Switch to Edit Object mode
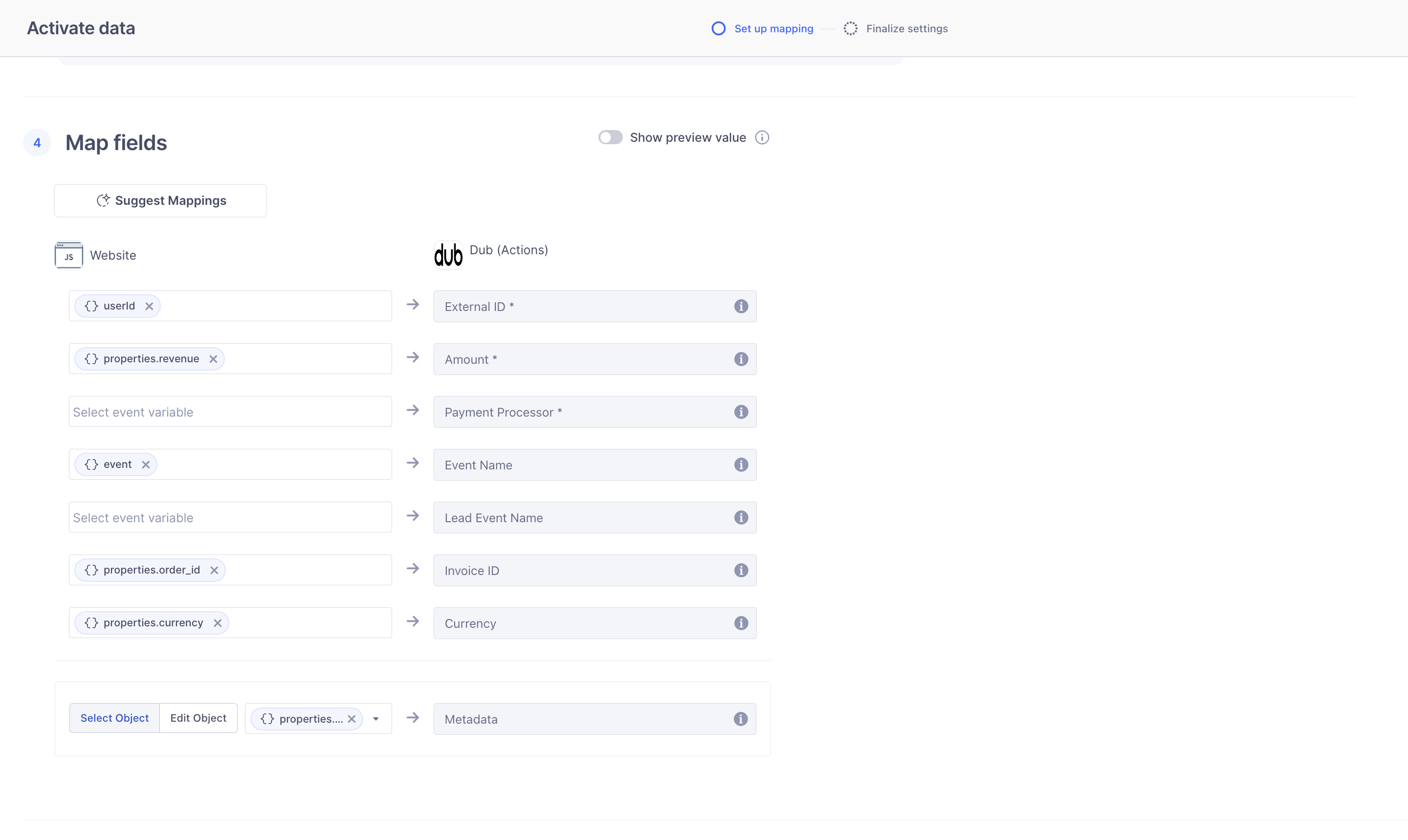Screen dimensions: 1408x840 click(198, 718)
